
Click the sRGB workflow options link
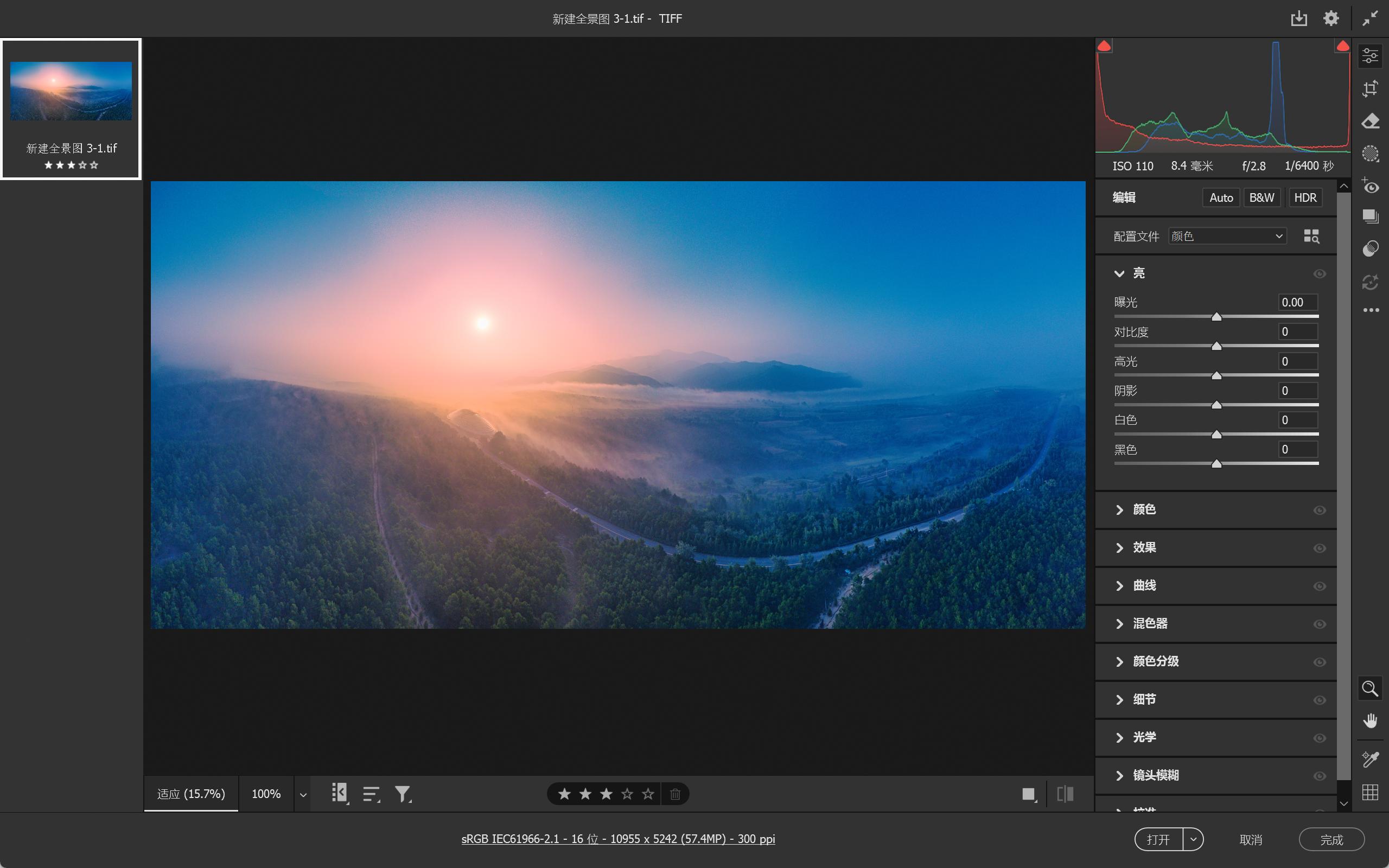point(617,839)
